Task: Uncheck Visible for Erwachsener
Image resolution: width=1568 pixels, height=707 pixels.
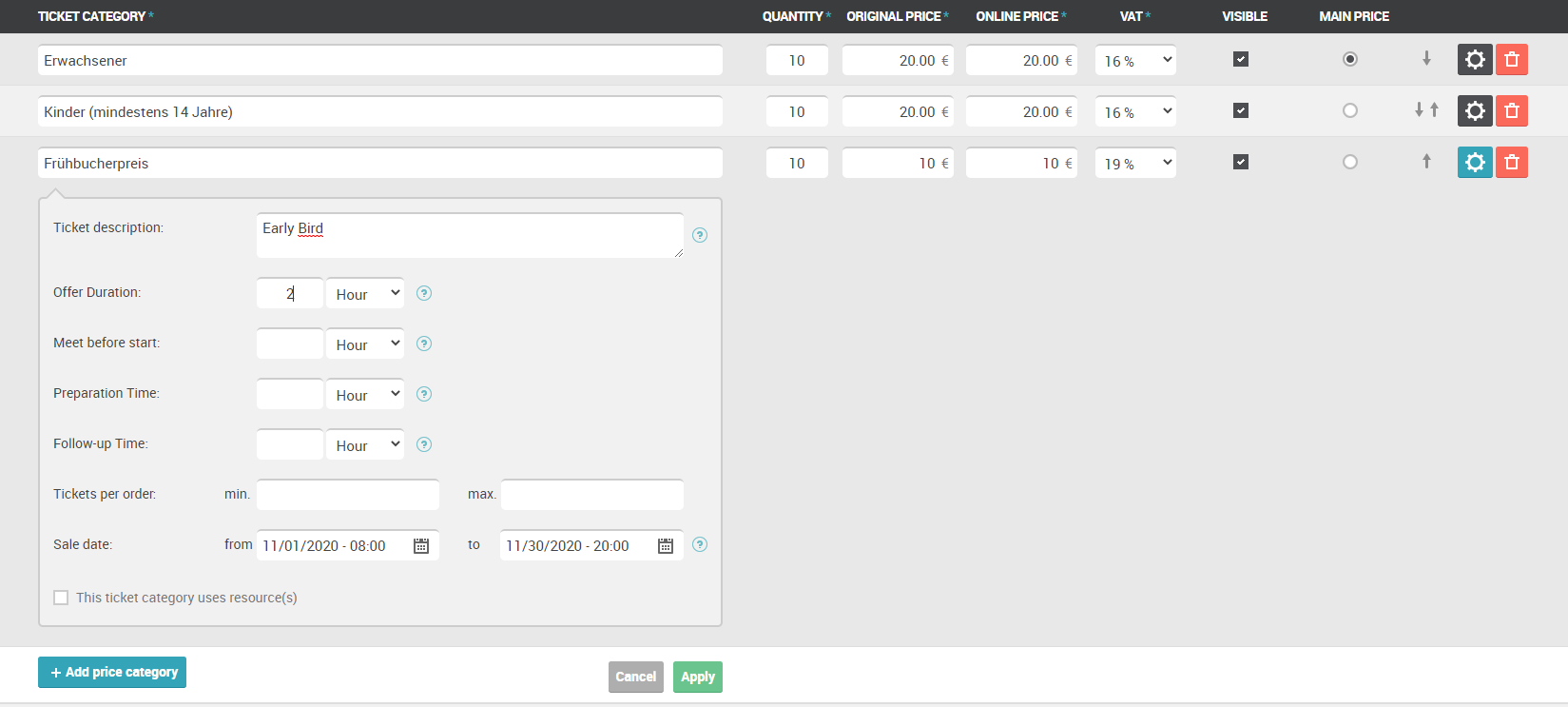Action: [1241, 59]
